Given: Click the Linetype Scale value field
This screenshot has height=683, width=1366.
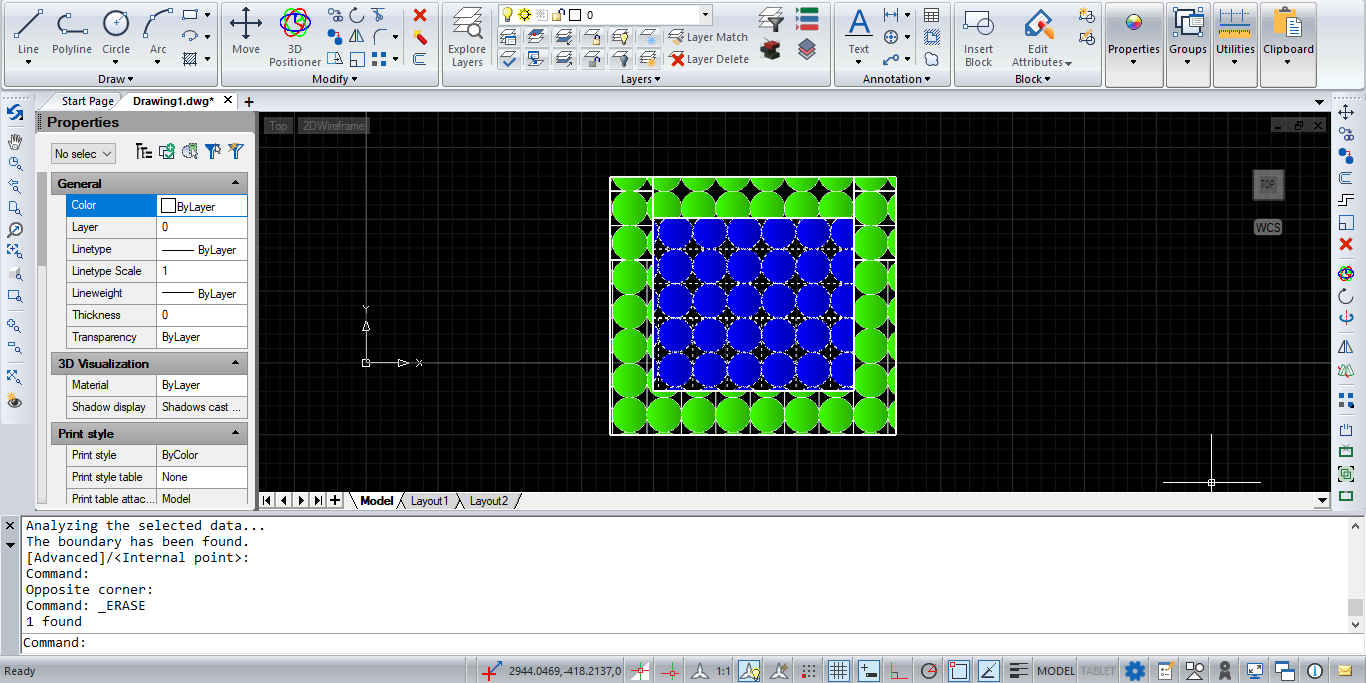Looking at the screenshot, I should 202,271.
